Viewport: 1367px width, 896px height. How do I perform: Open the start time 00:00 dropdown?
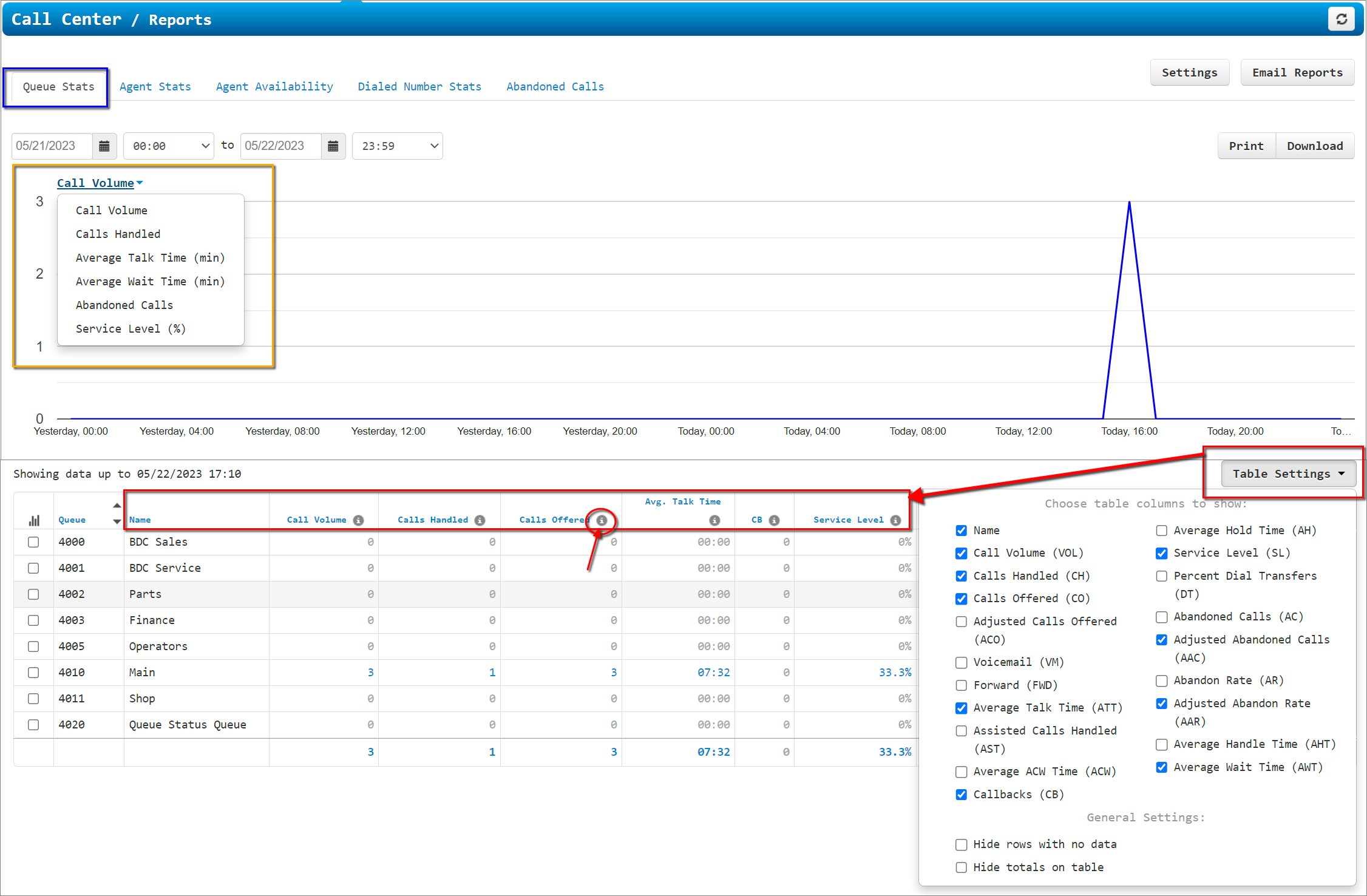pos(169,146)
